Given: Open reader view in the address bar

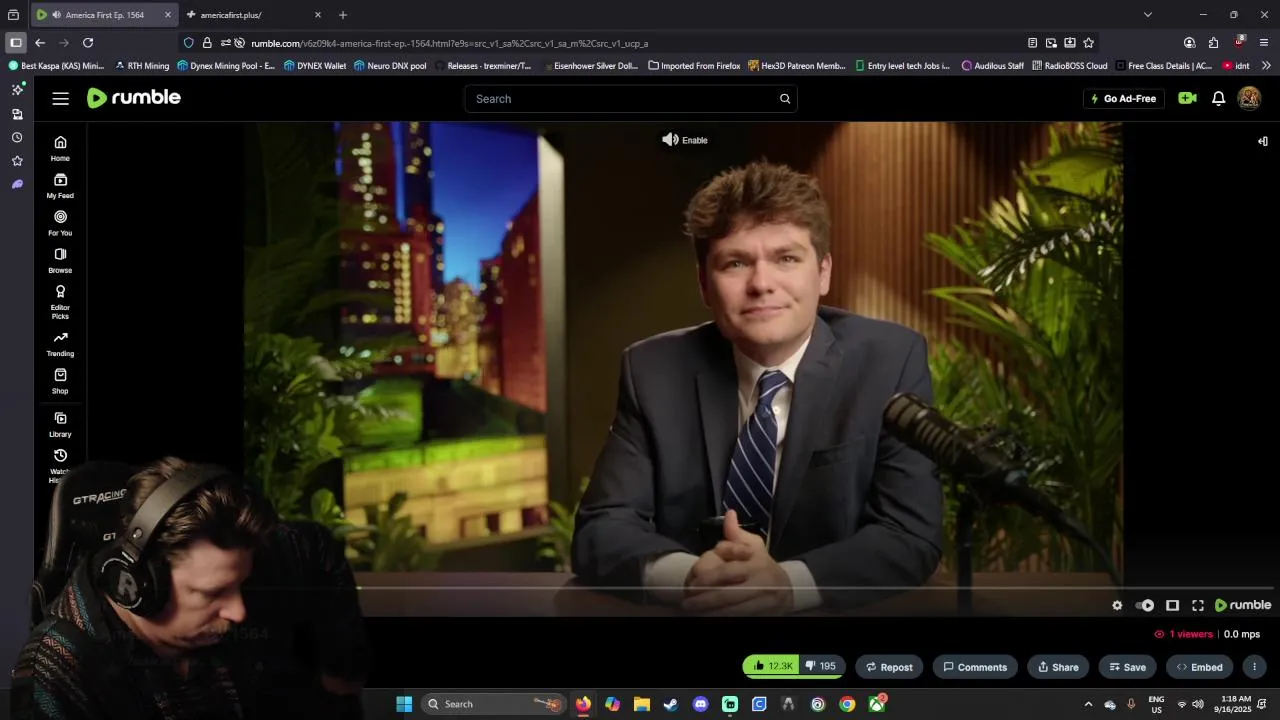Looking at the screenshot, I should pos(1032,43).
